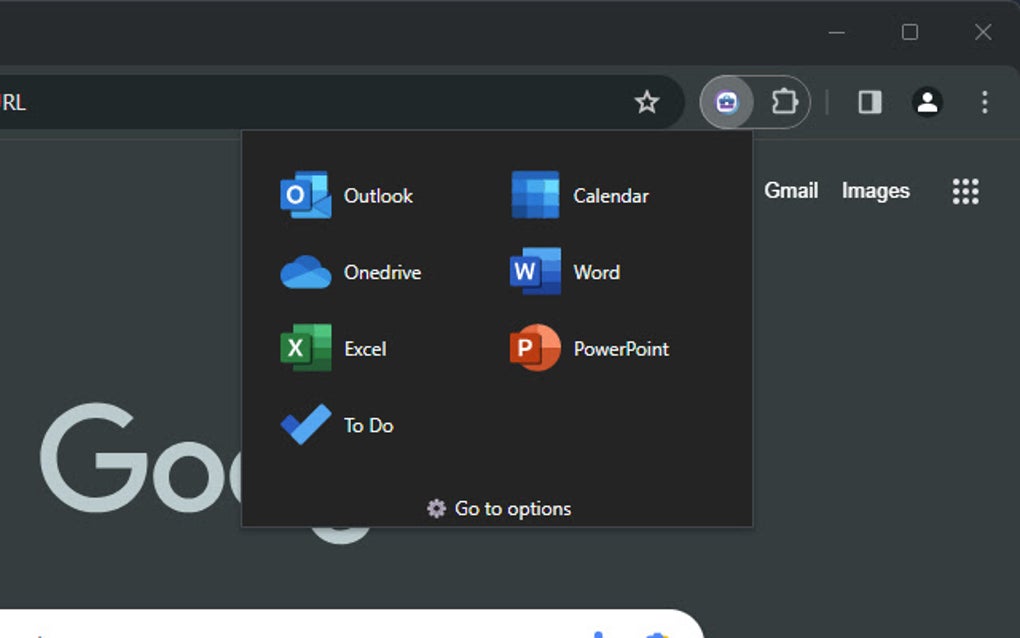
Task: Open the Extensions puzzle-piece menu
Action: [785, 102]
